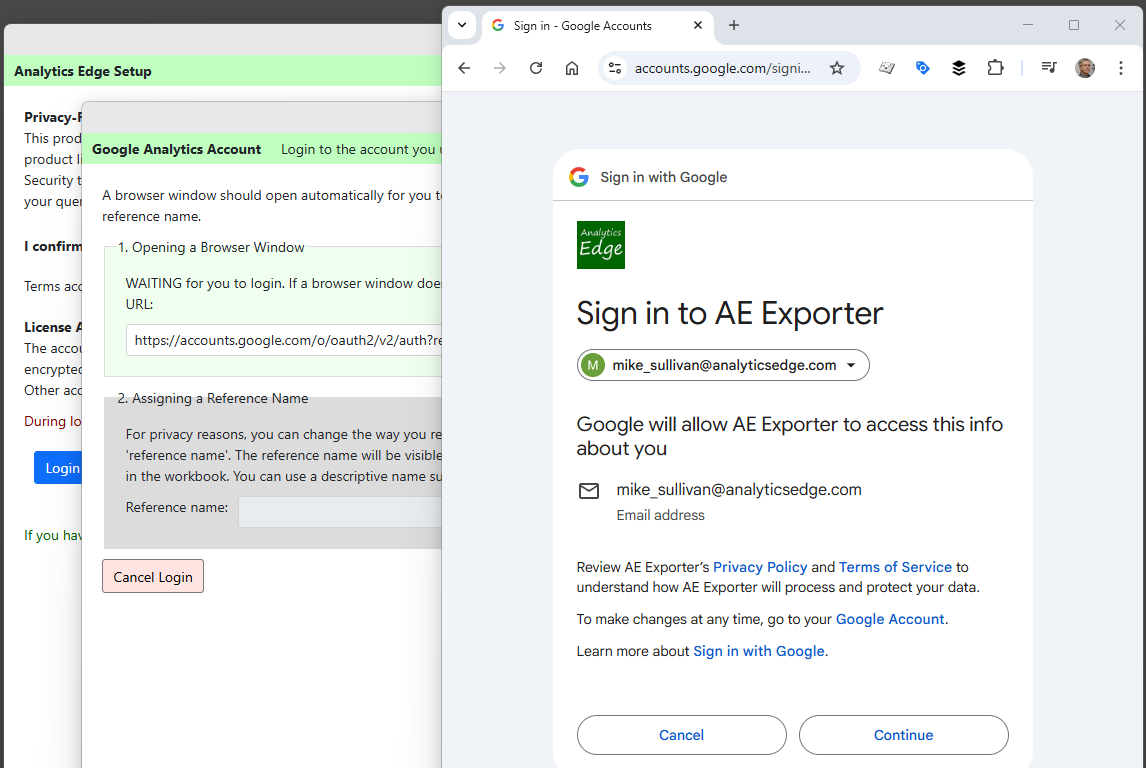
Task: Click the stacked layers extension icon
Action: pyautogui.click(x=959, y=68)
